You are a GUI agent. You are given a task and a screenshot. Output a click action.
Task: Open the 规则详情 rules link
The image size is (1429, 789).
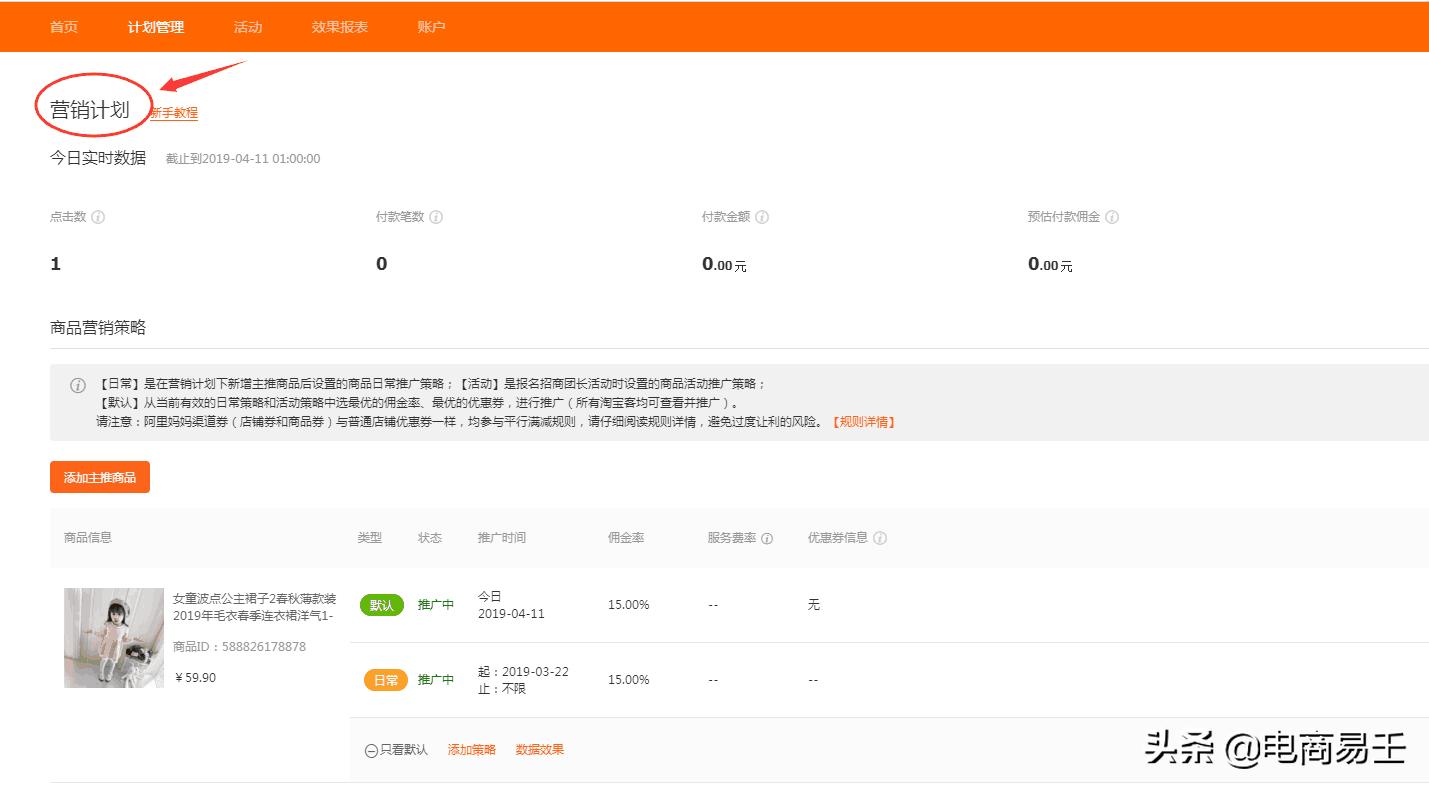(864, 421)
